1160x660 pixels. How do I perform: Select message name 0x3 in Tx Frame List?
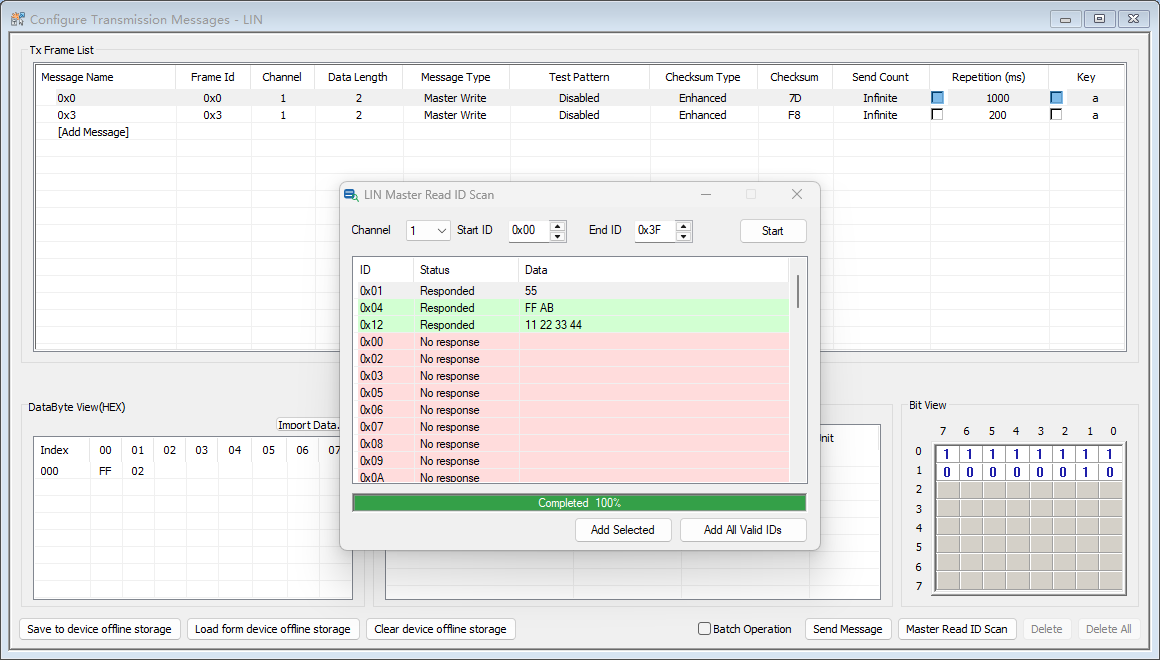point(67,115)
